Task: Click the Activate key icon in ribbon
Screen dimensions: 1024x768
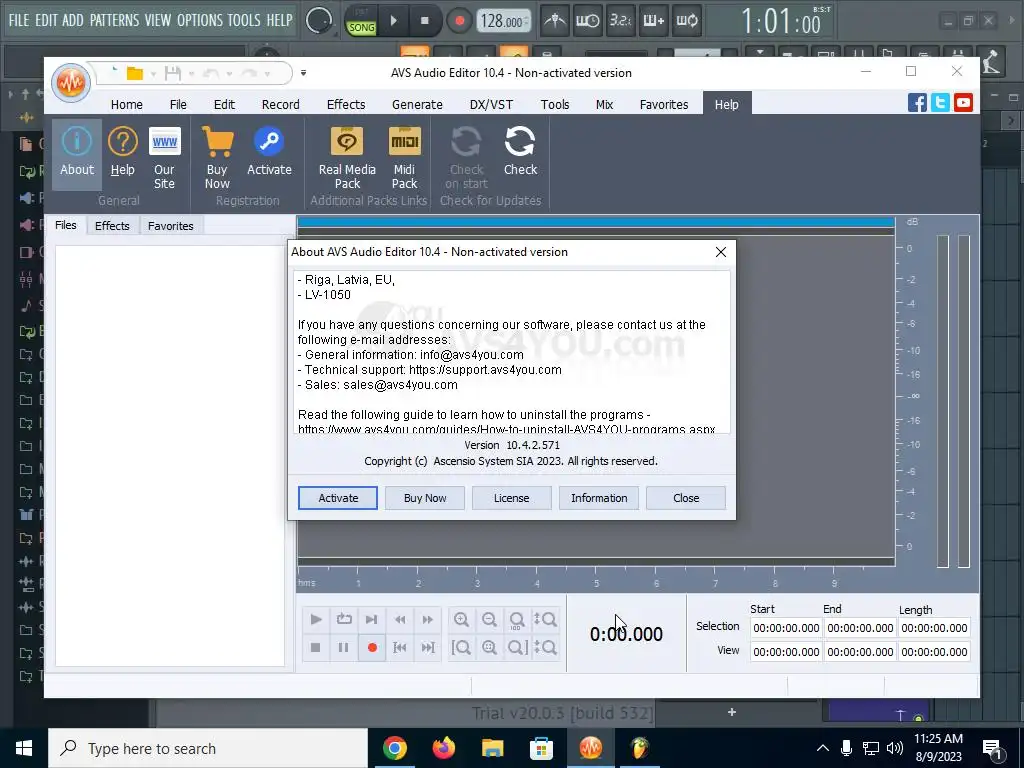Action: [x=269, y=153]
